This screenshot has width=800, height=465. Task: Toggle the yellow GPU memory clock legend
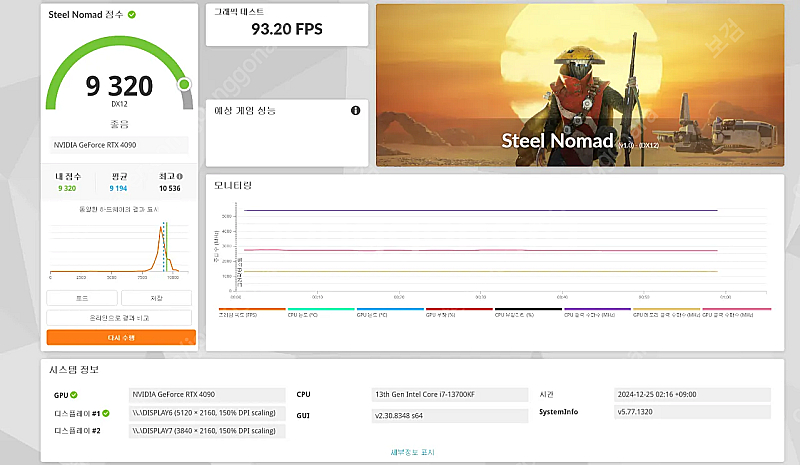pos(666,312)
